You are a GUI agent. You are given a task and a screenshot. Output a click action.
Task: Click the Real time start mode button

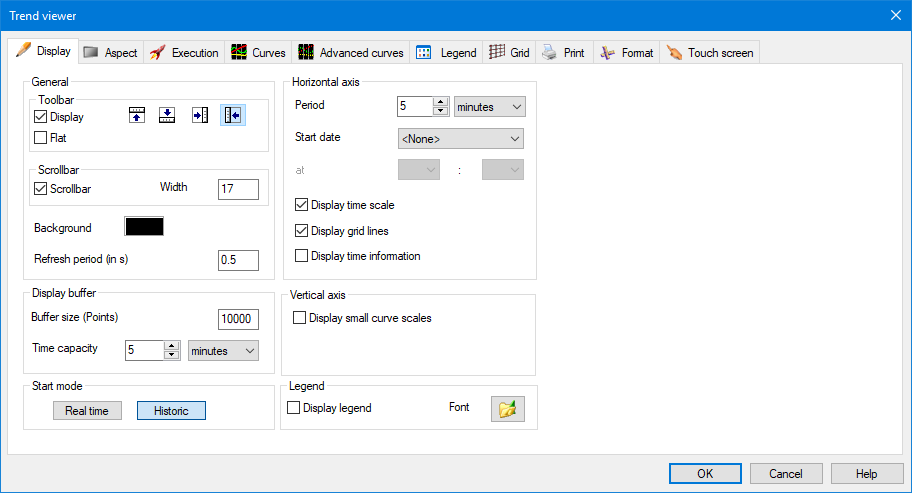[x=87, y=411]
